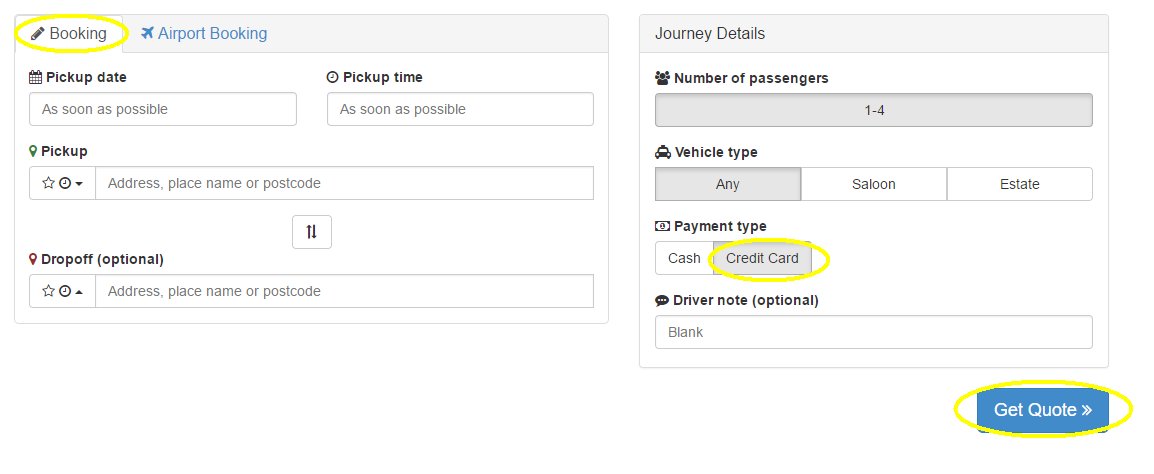The height and width of the screenshot is (474, 1154).
Task: Select the Any vehicle type button
Action: coord(728,184)
